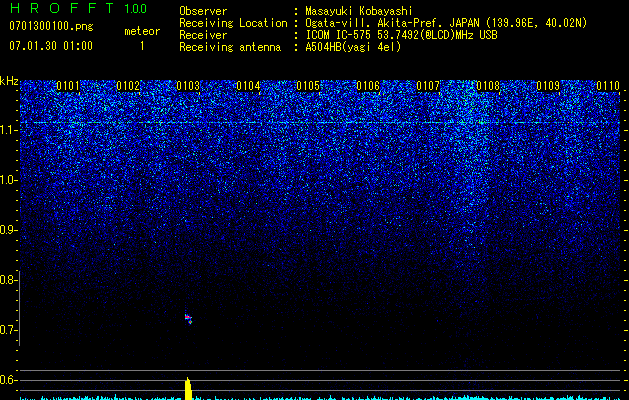Click the 1.0 kHz frequency label
Viewport: 629px width, 400px height.
pos(9,180)
